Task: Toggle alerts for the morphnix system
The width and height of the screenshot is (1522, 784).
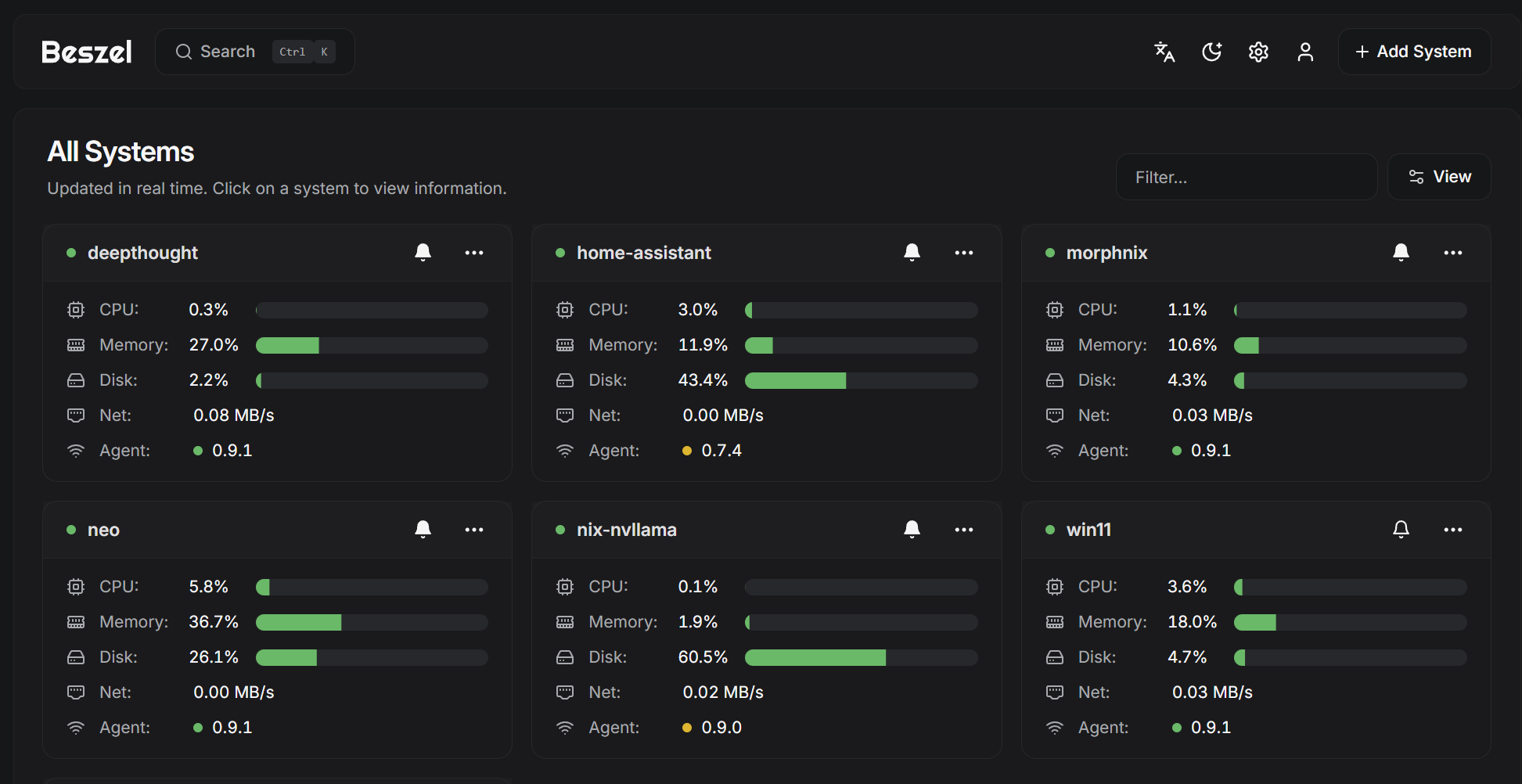Action: [x=1401, y=253]
